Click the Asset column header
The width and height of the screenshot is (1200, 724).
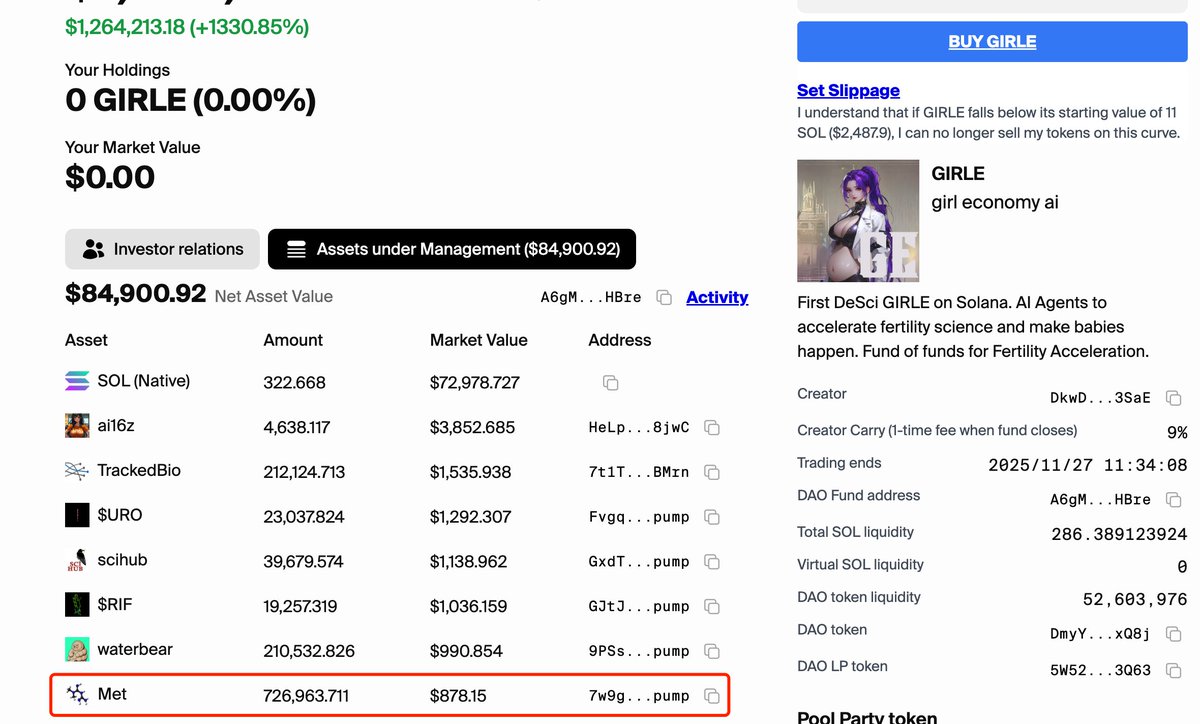click(86, 340)
